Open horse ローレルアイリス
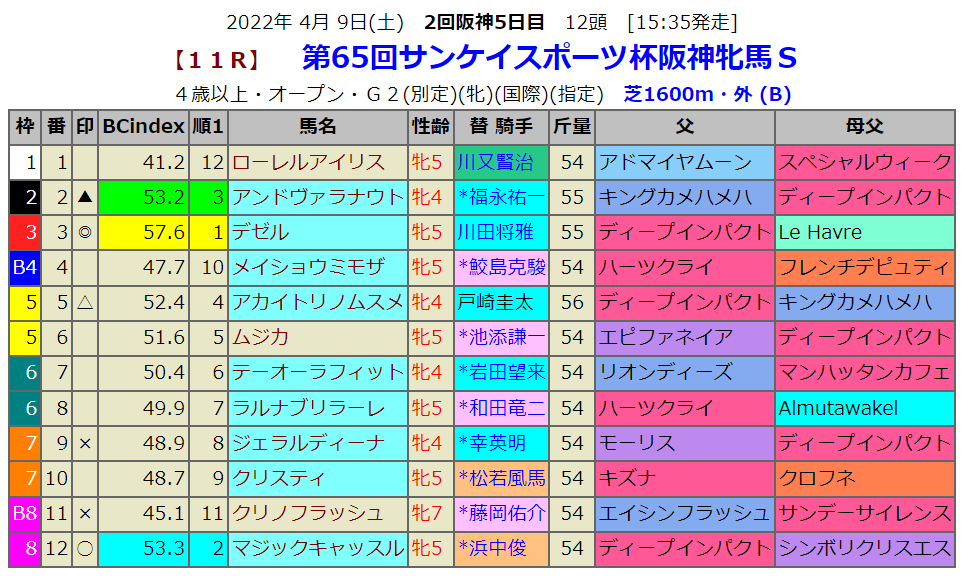 309,162
